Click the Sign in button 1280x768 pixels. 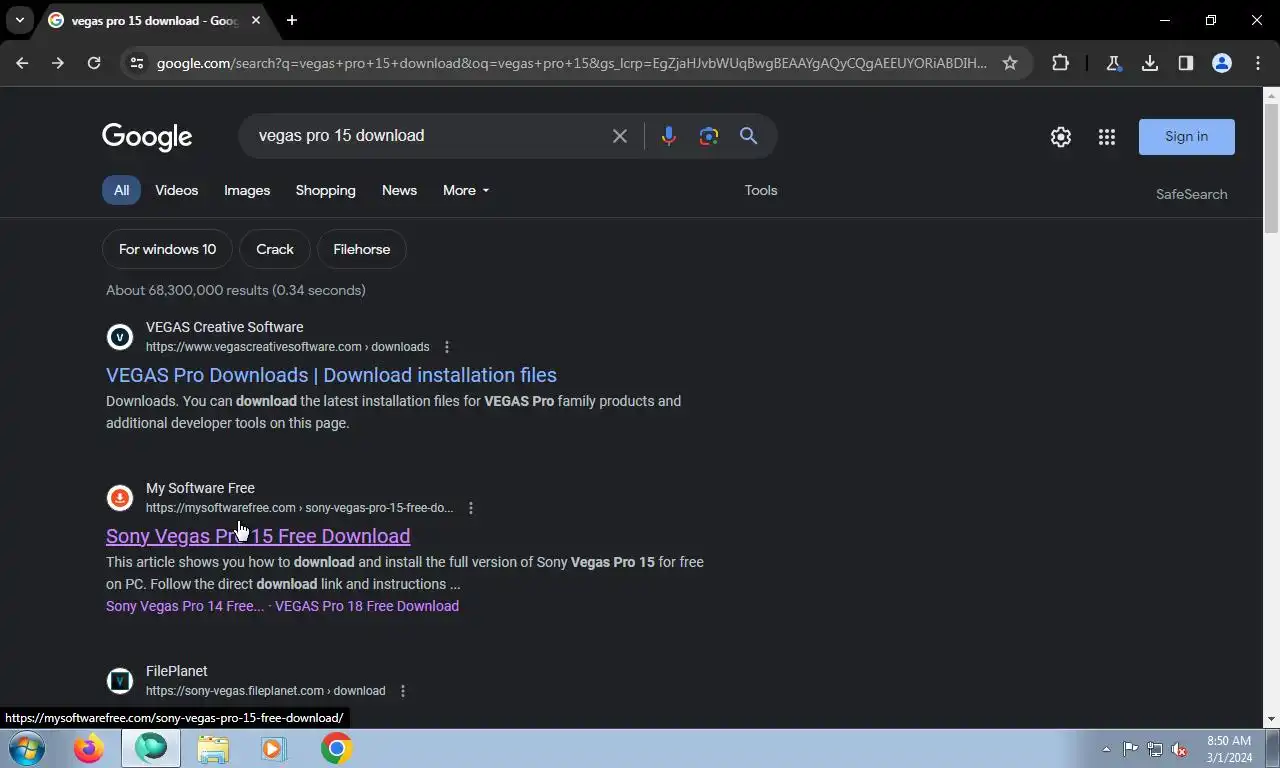1187,137
